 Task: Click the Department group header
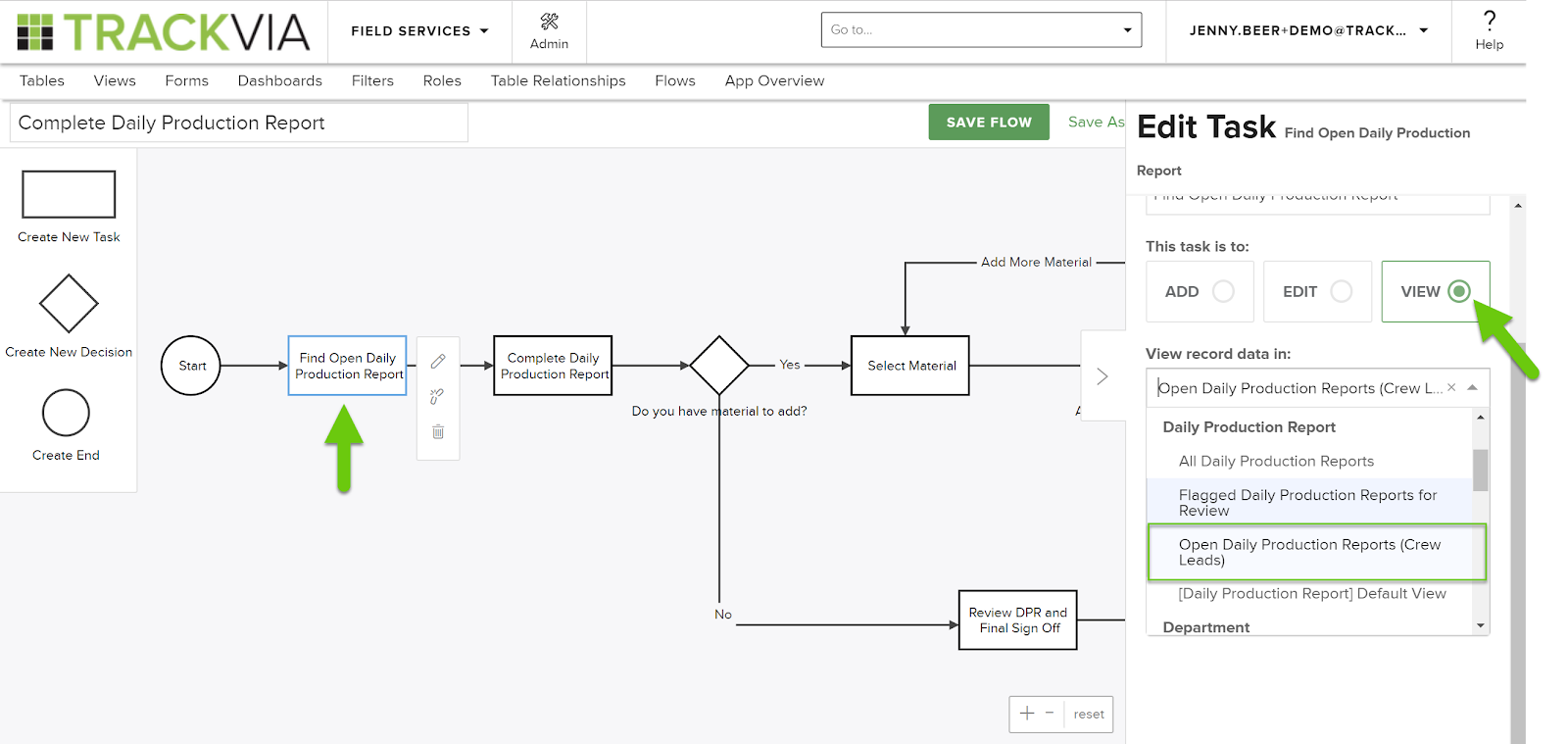(1205, 627)
